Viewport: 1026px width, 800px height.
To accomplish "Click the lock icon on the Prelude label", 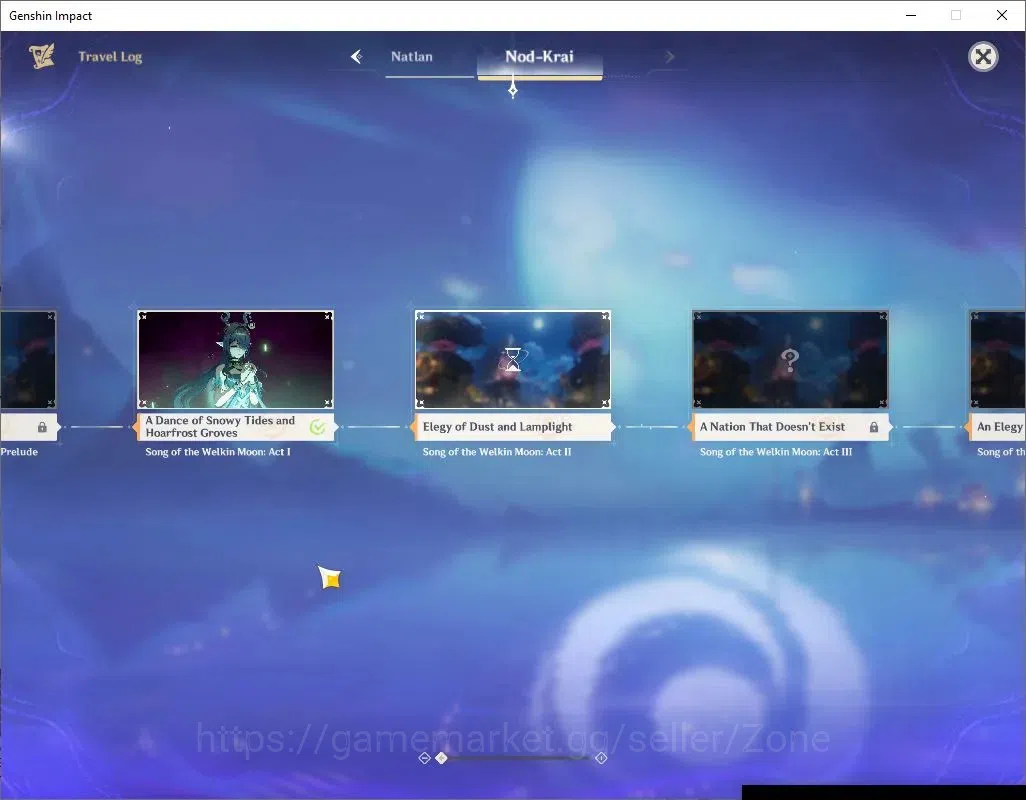I will [42, 427].
